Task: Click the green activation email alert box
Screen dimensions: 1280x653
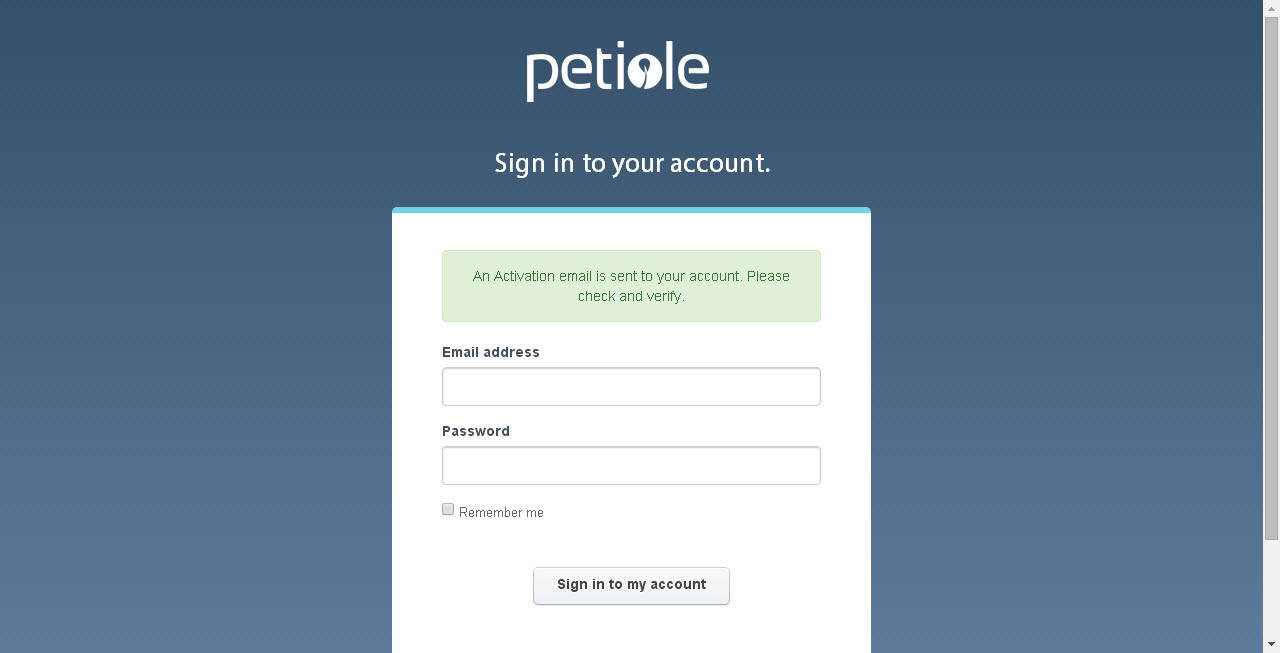Action: pos(631,286)
